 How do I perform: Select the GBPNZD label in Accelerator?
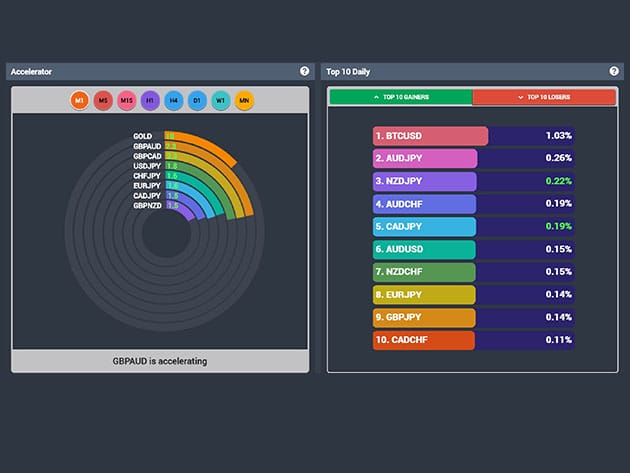coord(147,205)
